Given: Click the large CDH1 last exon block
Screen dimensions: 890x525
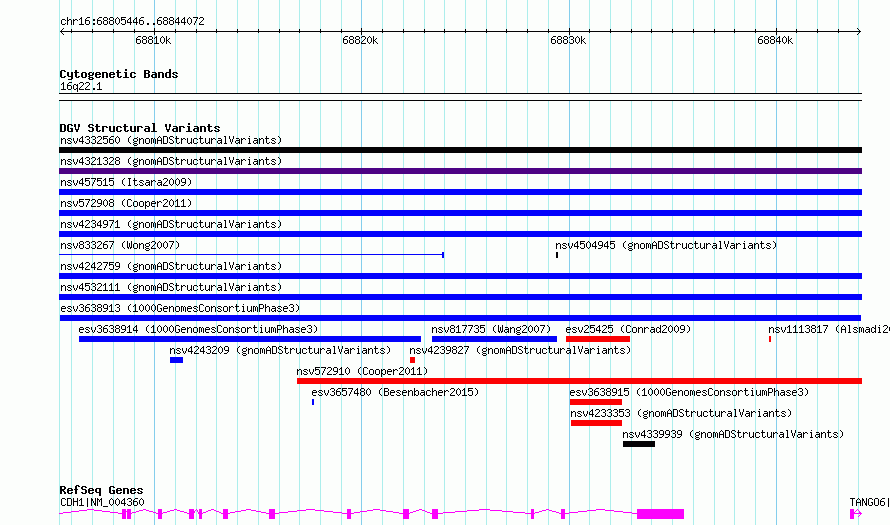Looking at the screenshot, I should pyautogui.click(x=661, y=514).
